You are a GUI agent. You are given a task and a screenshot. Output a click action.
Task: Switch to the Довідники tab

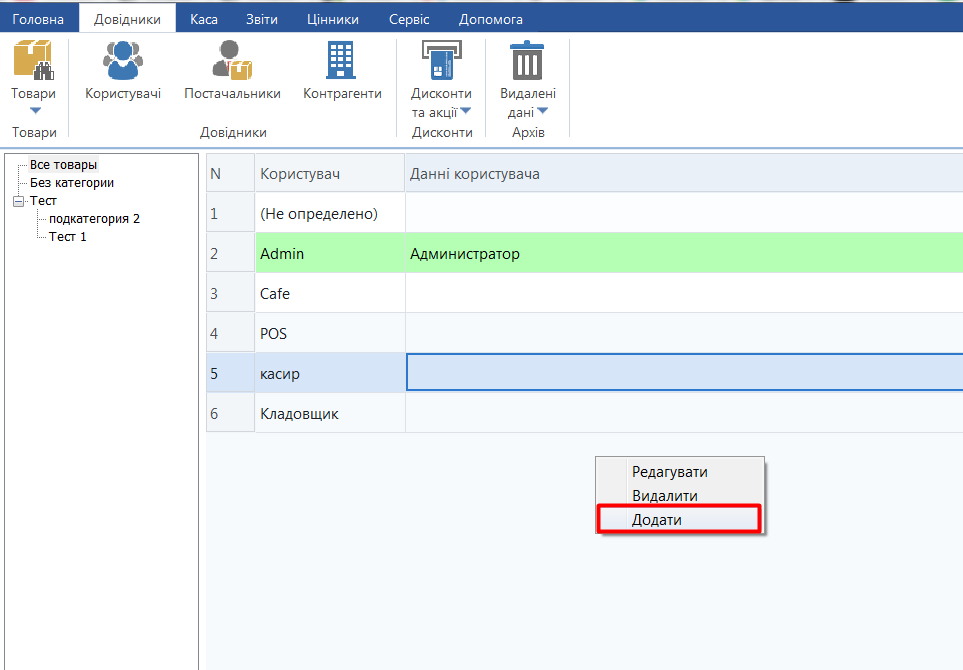click(127, 19)
